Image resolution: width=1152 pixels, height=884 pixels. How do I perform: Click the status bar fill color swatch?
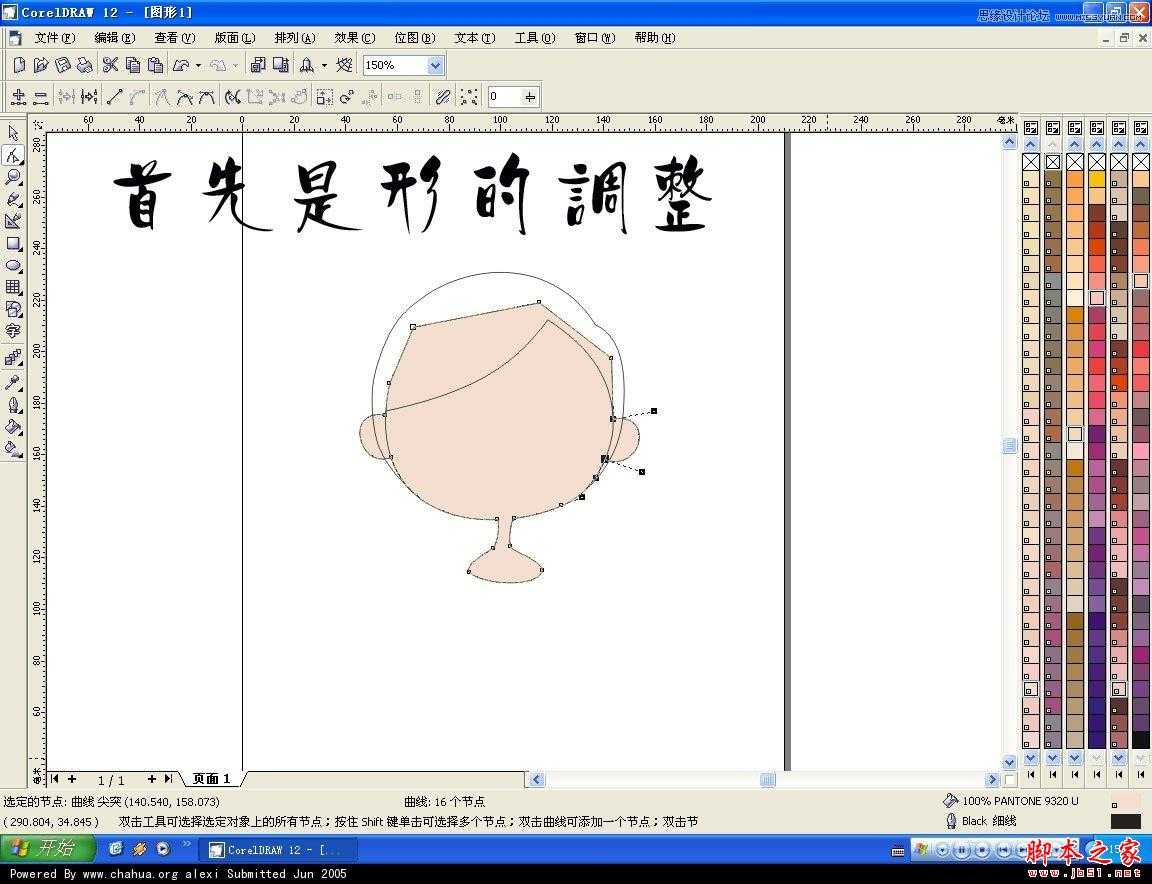point(1126,801)
